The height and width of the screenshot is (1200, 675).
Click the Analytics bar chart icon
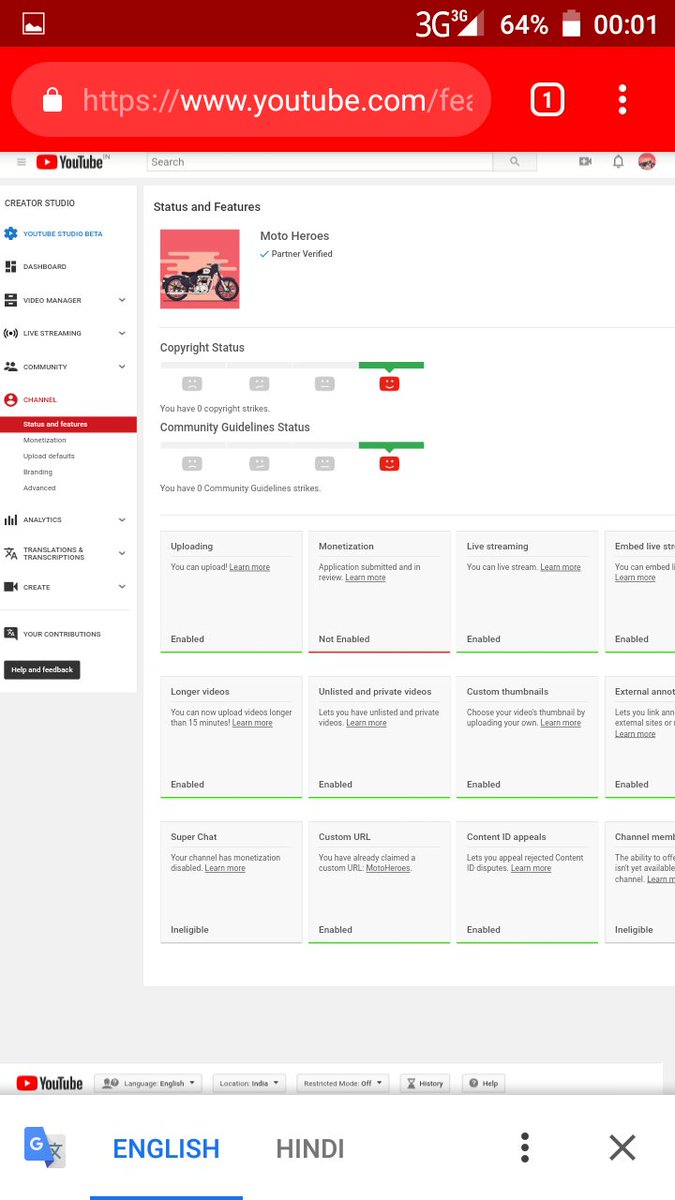11,520
